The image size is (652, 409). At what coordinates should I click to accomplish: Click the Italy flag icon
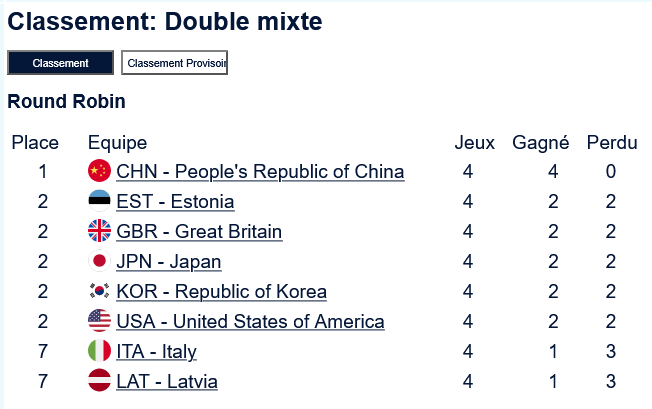point(99,351)
